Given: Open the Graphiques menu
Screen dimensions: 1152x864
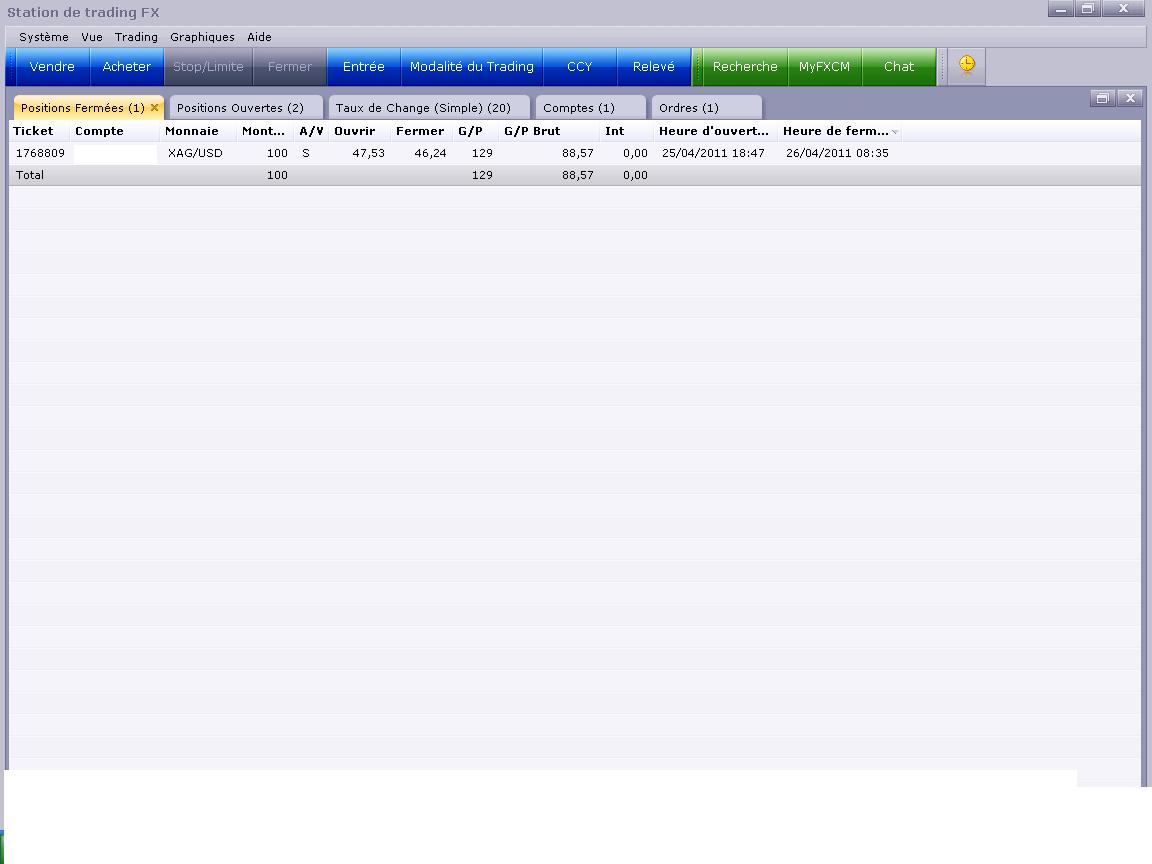Looking at the screenshot, I should (202, 37).
